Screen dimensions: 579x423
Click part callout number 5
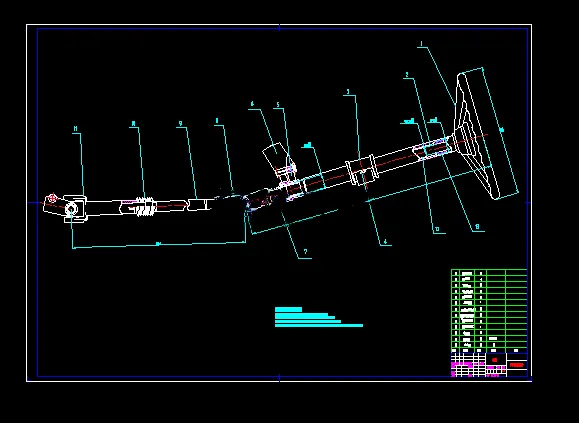tap(278, 105)
